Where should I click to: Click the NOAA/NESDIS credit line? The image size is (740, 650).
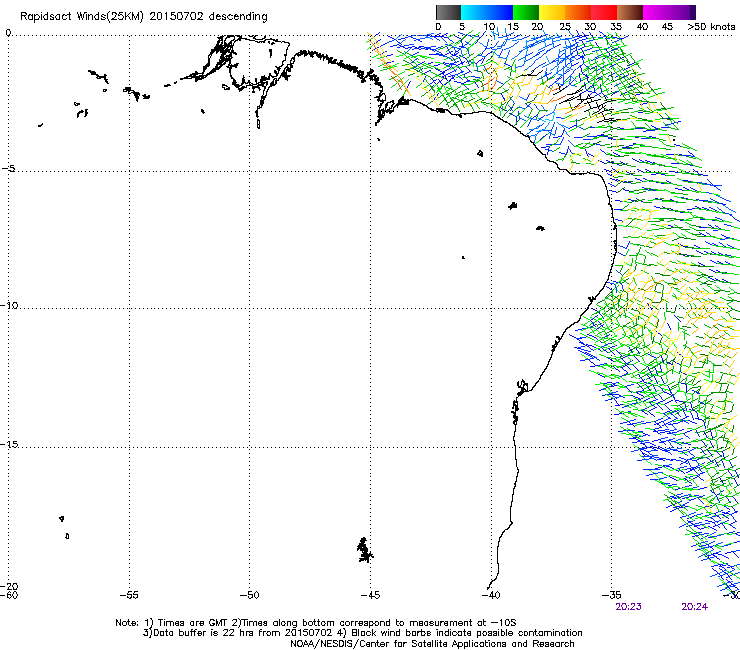[432, 644]
